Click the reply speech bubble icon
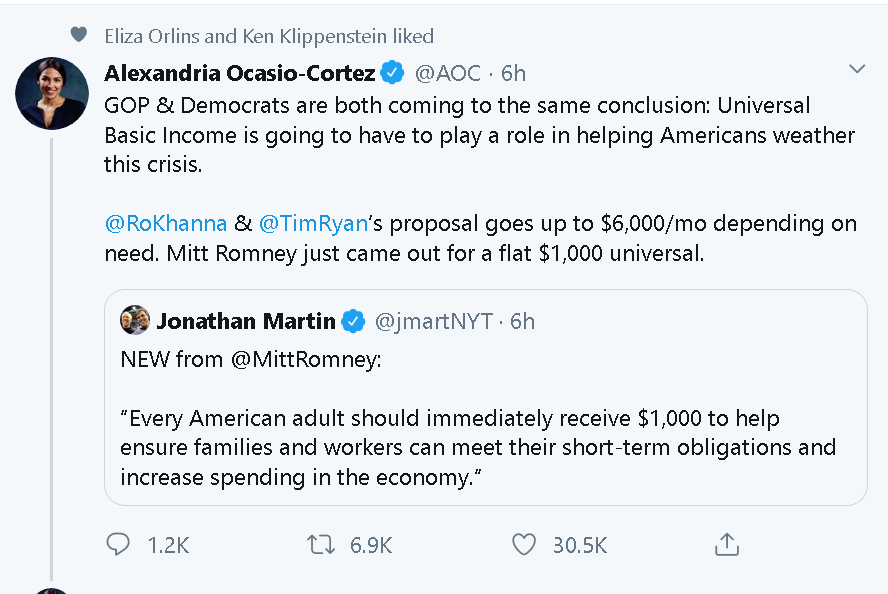The image size is (888, 594). click(118, 544)
